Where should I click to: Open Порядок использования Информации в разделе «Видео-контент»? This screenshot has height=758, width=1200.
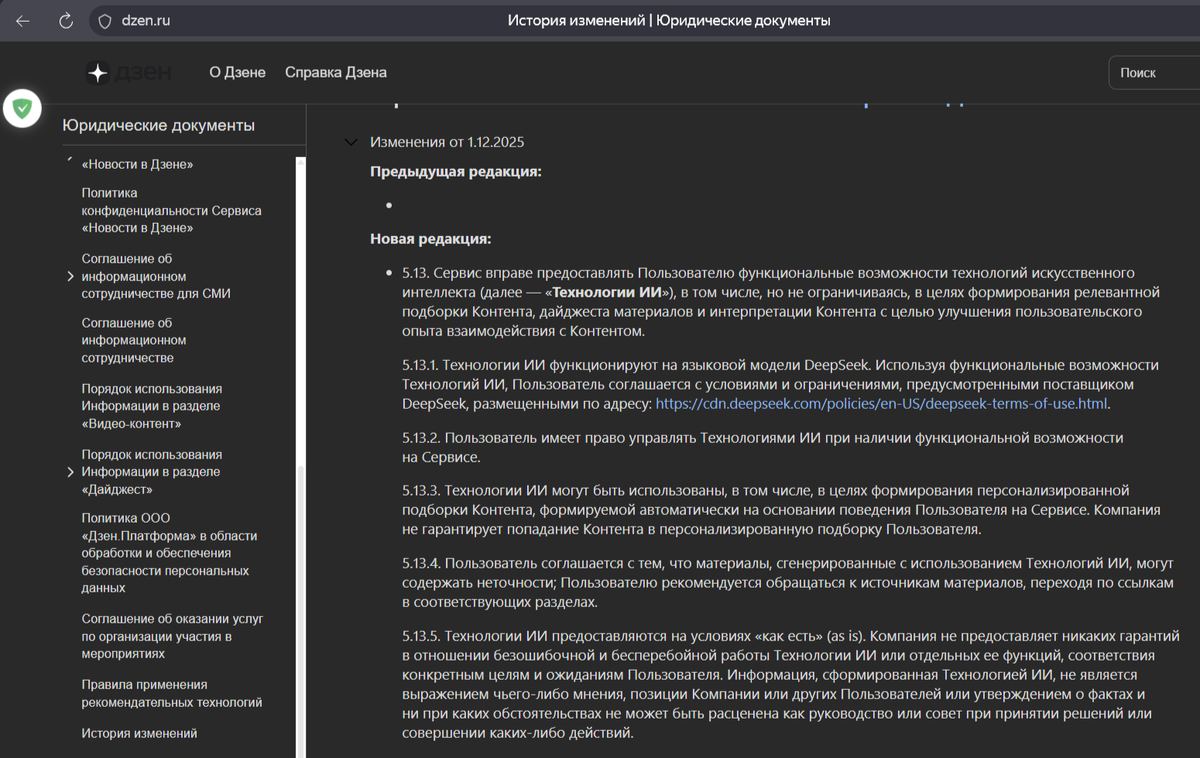[152, 406]
